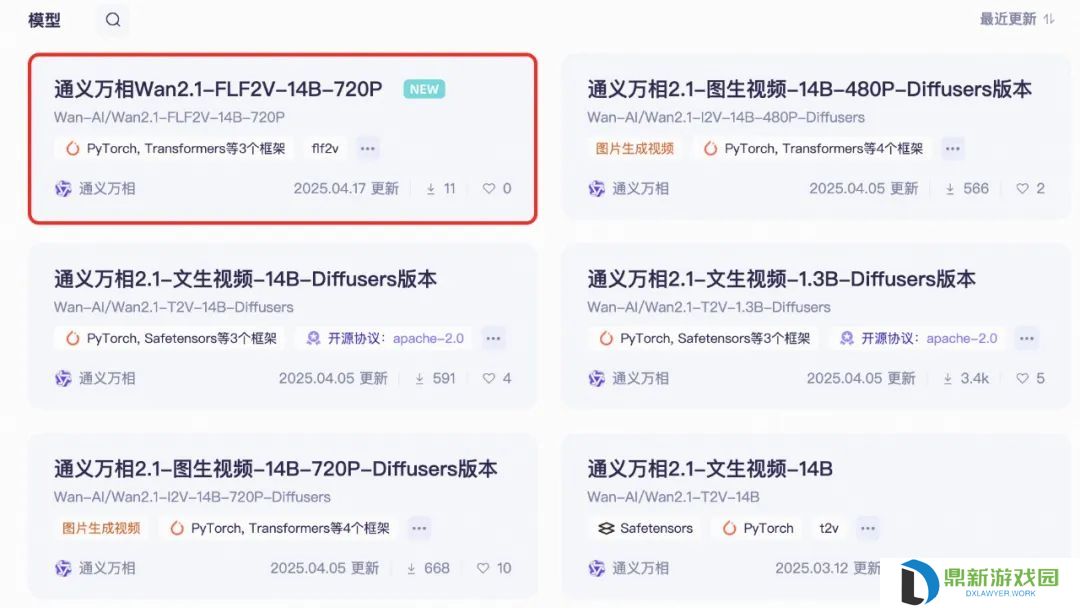This screenshot has width=1080, height=608.
Task: Expand more tags on the I2V-14B-480P card
Action: pos(953,148)
